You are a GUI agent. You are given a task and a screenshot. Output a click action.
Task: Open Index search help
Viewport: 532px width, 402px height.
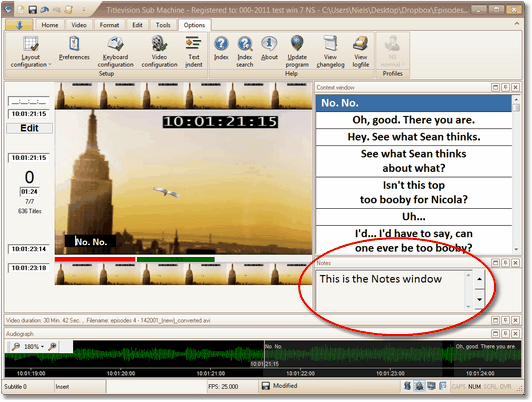click(x=245, y=51)
